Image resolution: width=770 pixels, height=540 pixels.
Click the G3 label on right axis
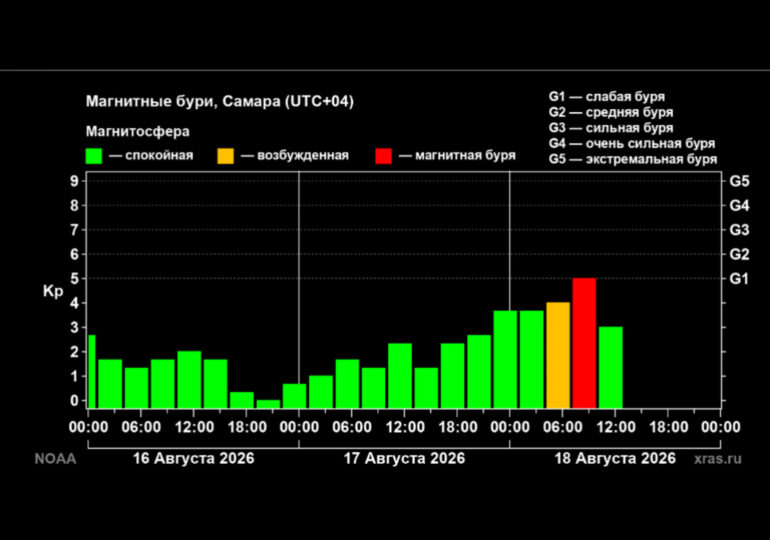[x=740, y=230]
